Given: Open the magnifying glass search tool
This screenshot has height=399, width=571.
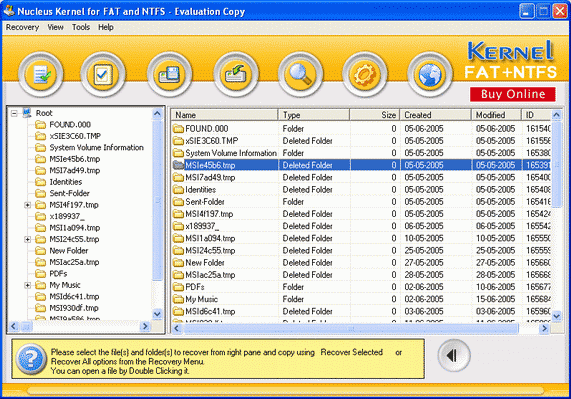Looking at the screenshot, I should coord(300,74).
